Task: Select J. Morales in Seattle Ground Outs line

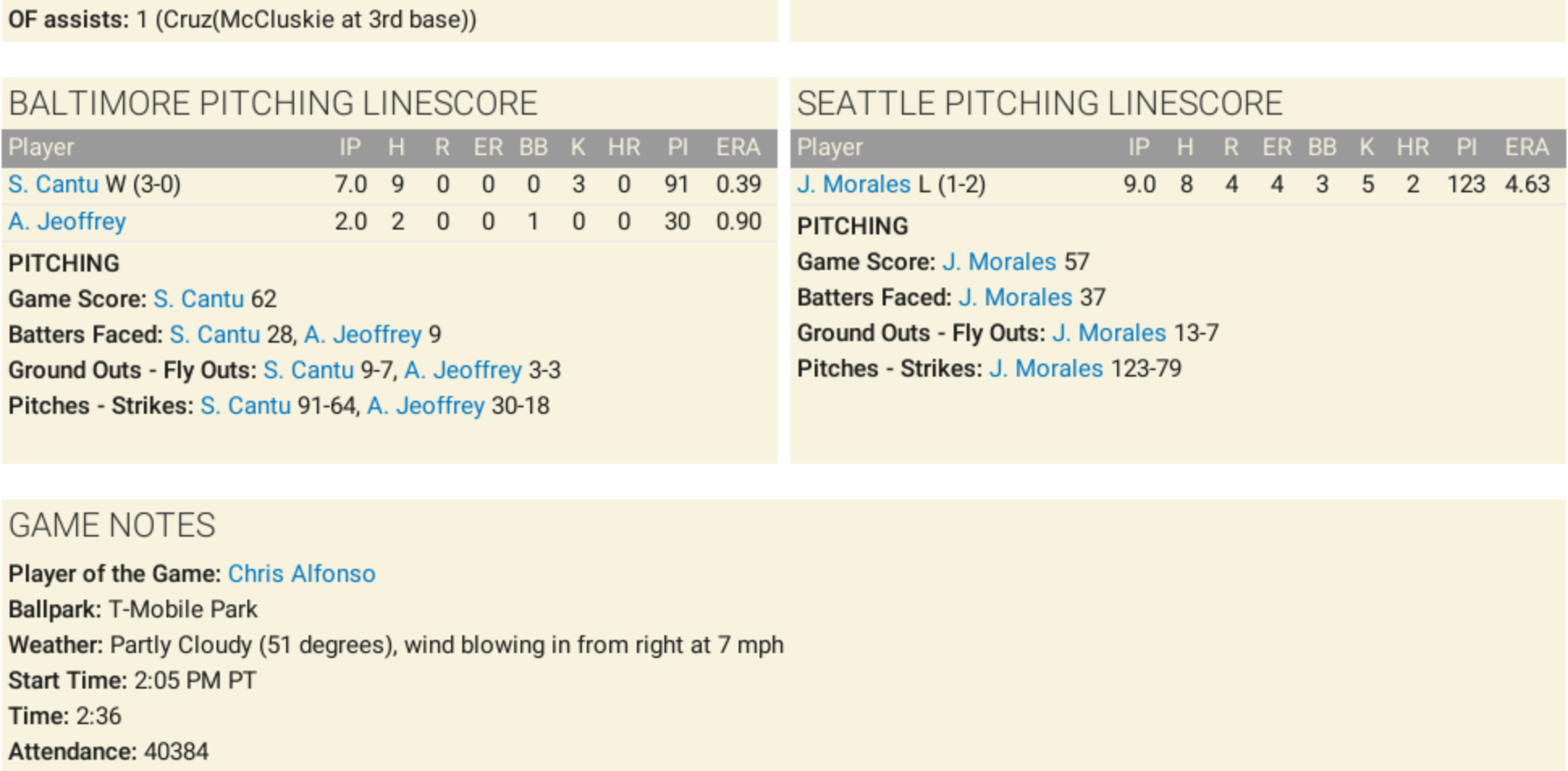Action: click(x=1109, y=333)
